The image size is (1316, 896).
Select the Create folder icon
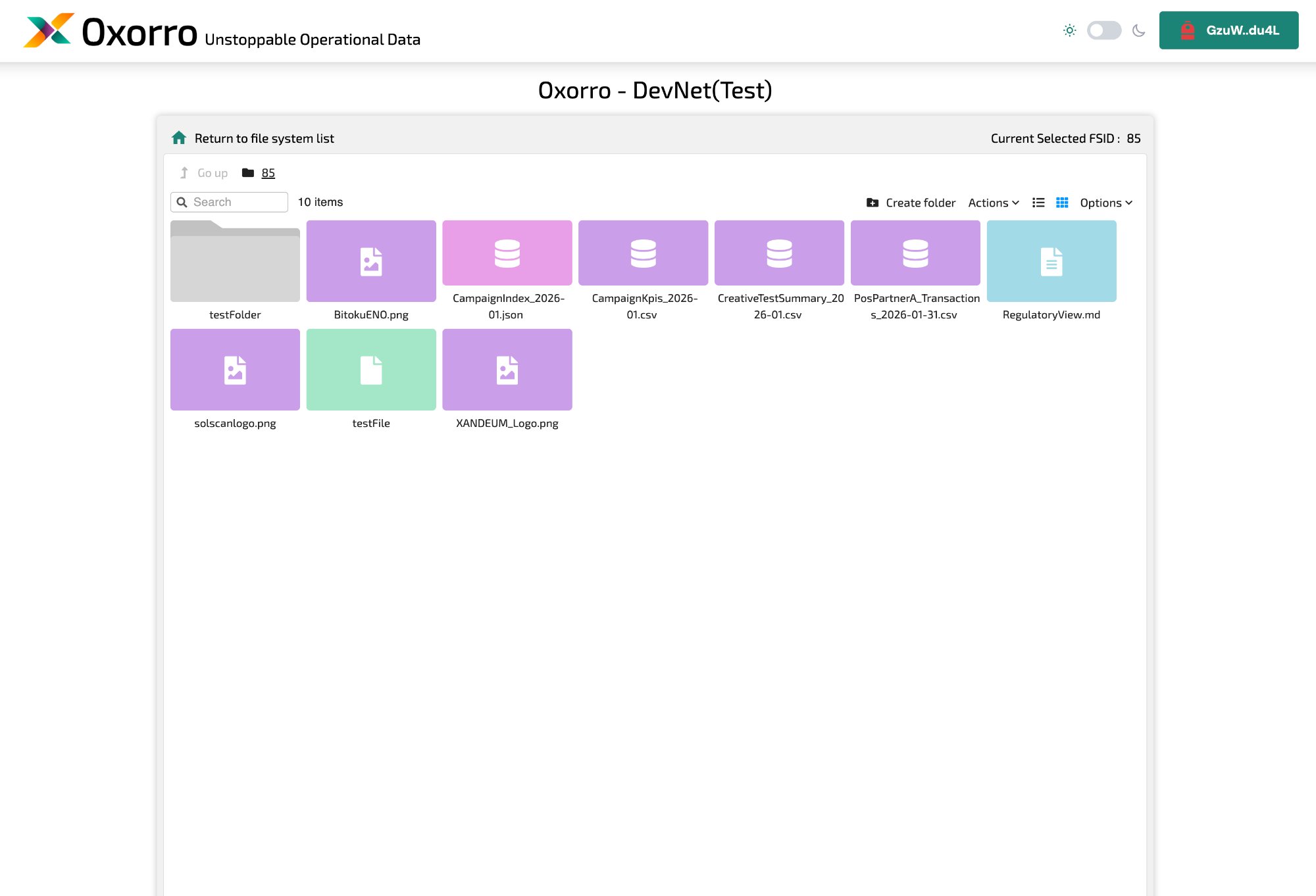[x=872, y=203]
